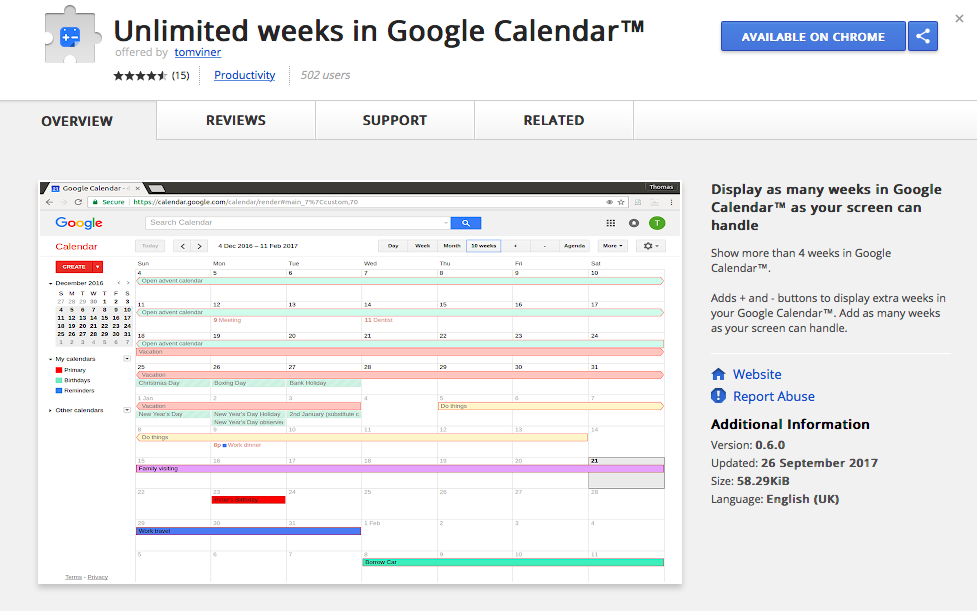The height and width of the screenshot is (611, 977).
Task: Click the share icon next to Available on Chrome
Action: (923, 36)
